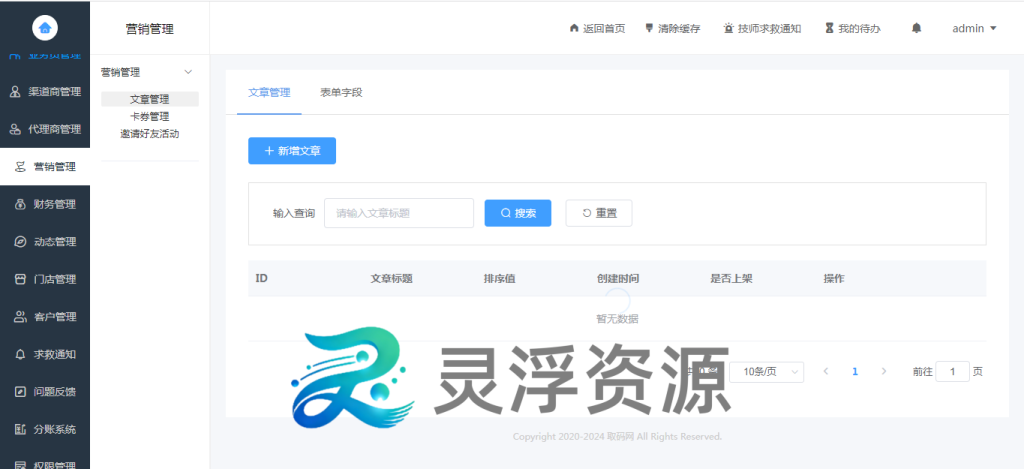Click the 问题反馈 edit icon
The image size is (1024, 469).
coord(20,392)
